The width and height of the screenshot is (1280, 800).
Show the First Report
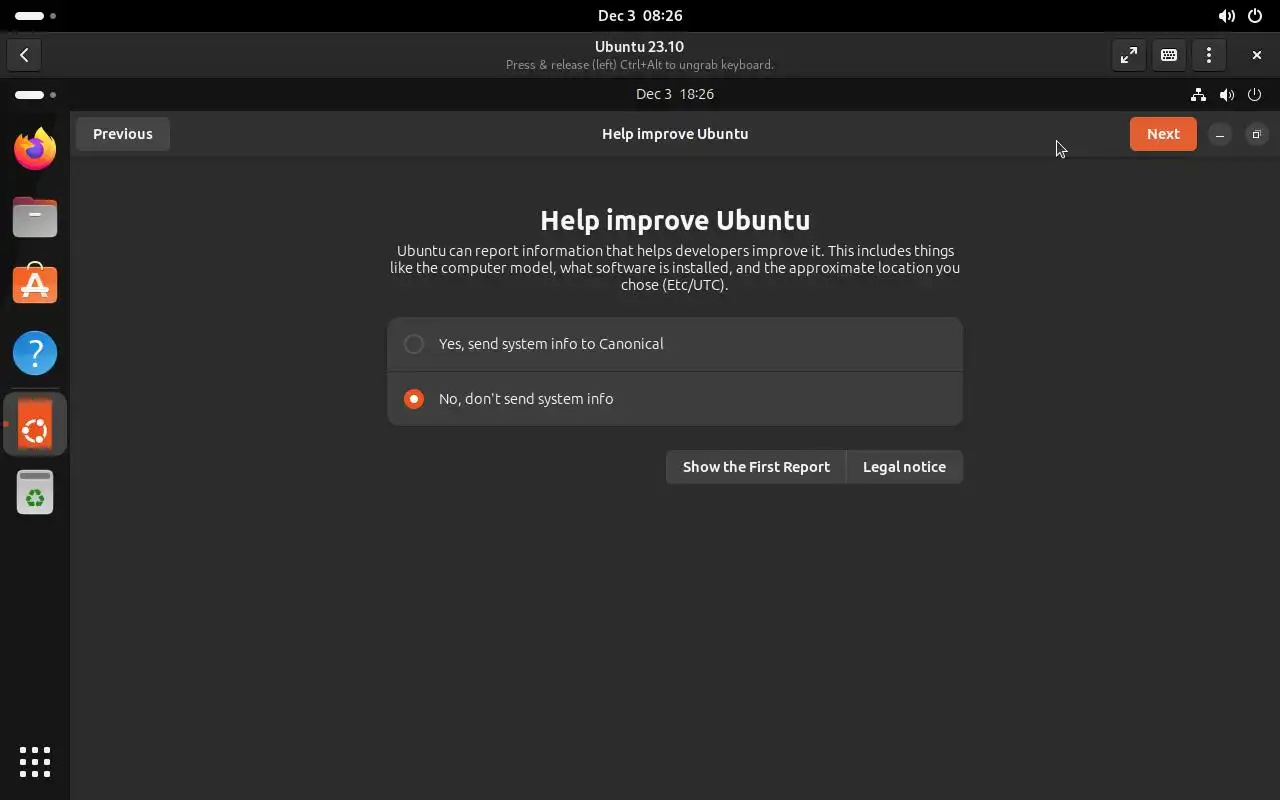point(756,467)
